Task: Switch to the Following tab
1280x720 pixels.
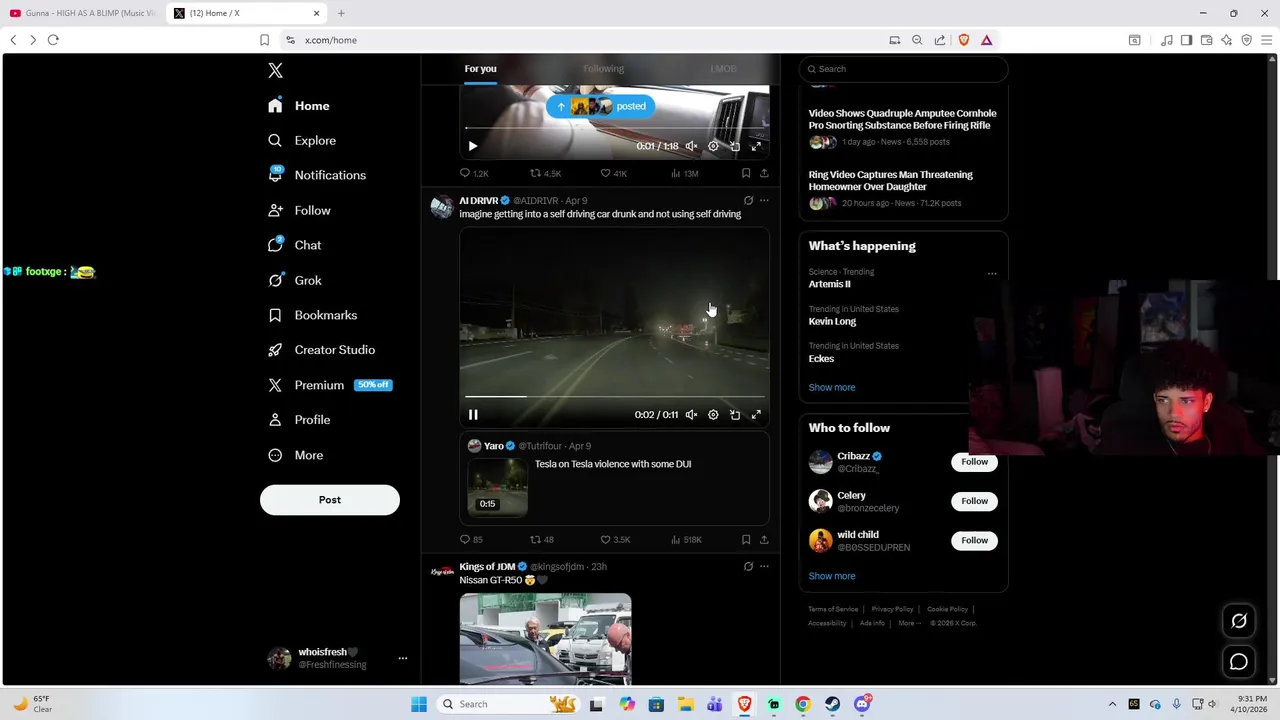Action: click(x=603, y=69)
